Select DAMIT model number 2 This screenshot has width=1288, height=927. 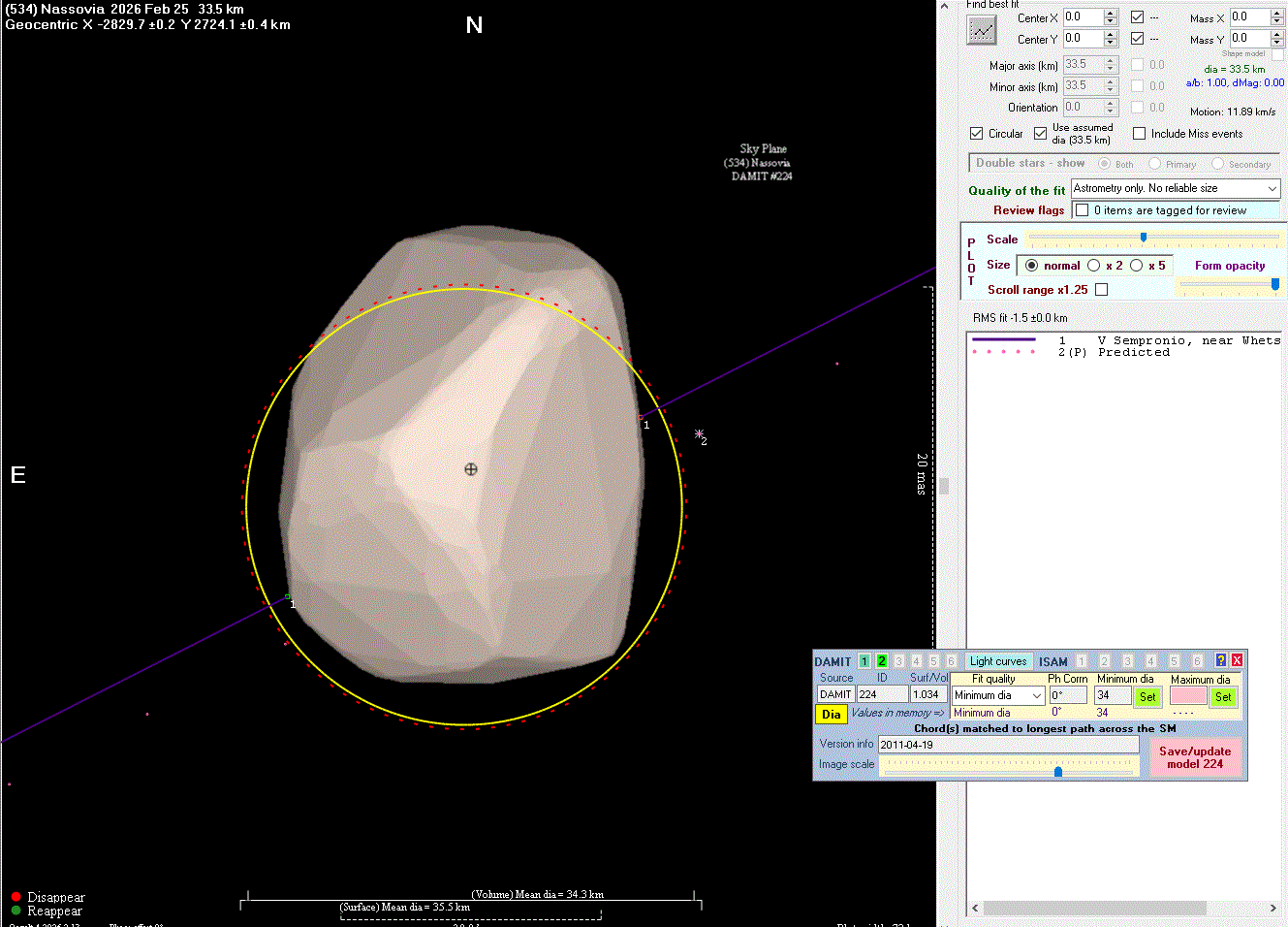[x=882, y=661]
